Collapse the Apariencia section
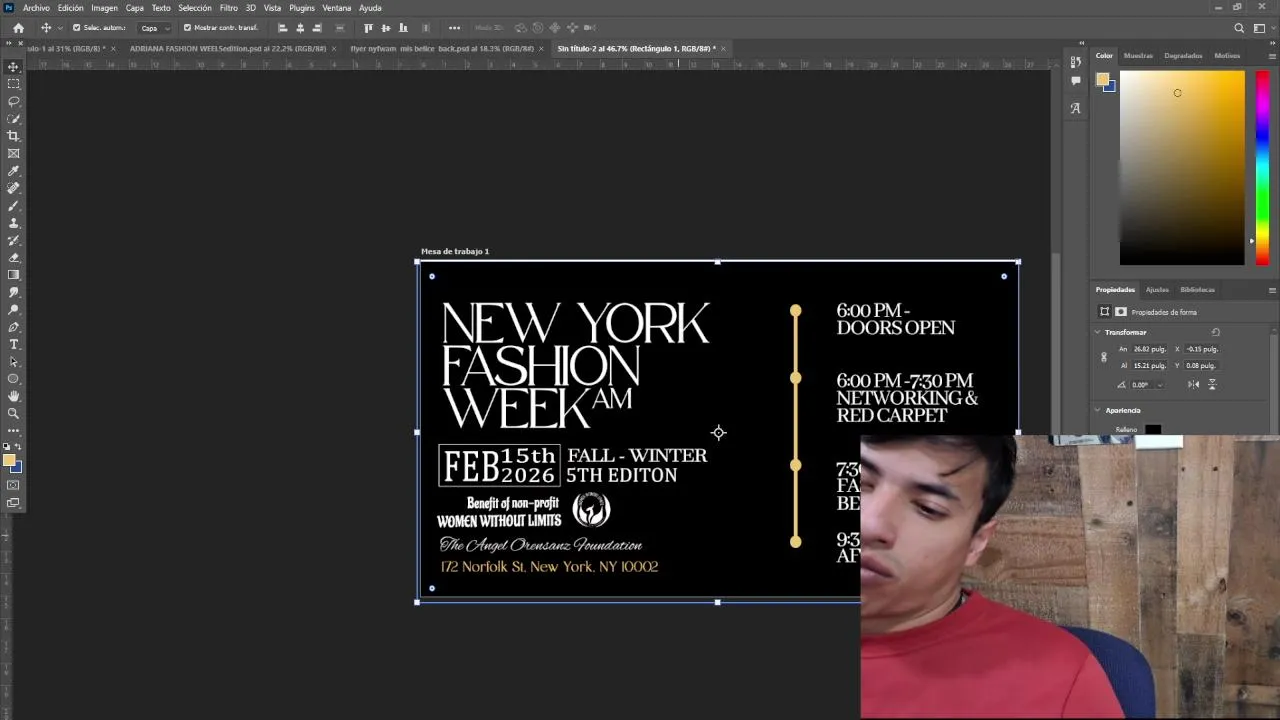This screenshot has height=720, width=1280. pyautogui.click(x=1097, y=410)
